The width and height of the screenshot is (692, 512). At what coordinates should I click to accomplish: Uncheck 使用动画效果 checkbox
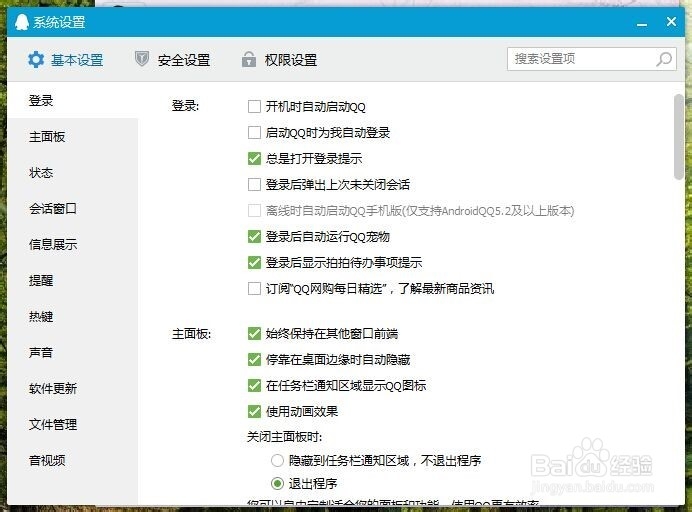(x=254, y=412)
